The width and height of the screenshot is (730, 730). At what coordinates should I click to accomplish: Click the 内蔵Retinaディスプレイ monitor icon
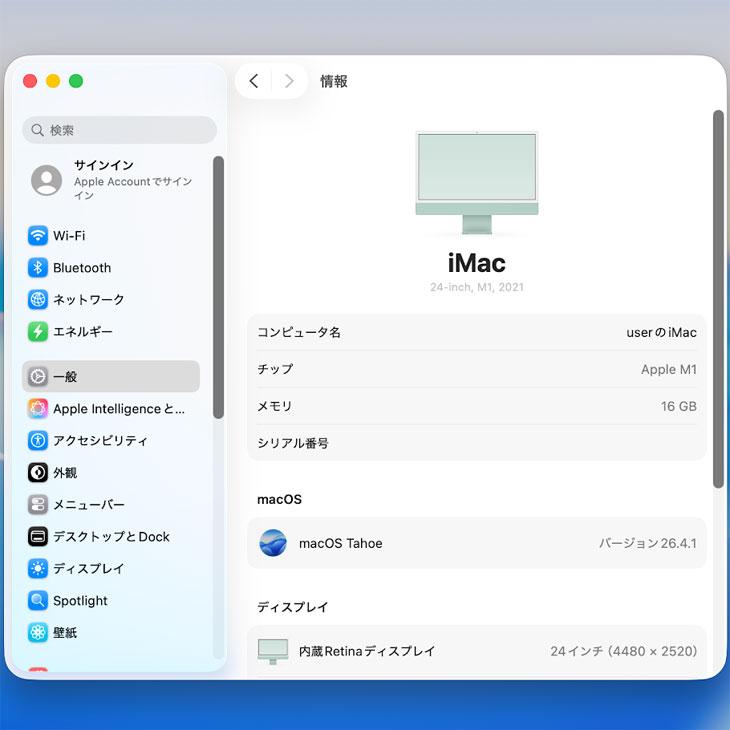click(273, 651)
